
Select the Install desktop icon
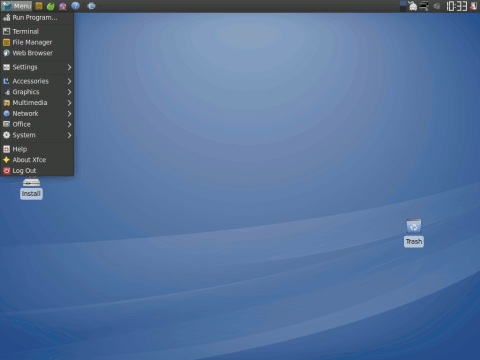pos(31,189)
